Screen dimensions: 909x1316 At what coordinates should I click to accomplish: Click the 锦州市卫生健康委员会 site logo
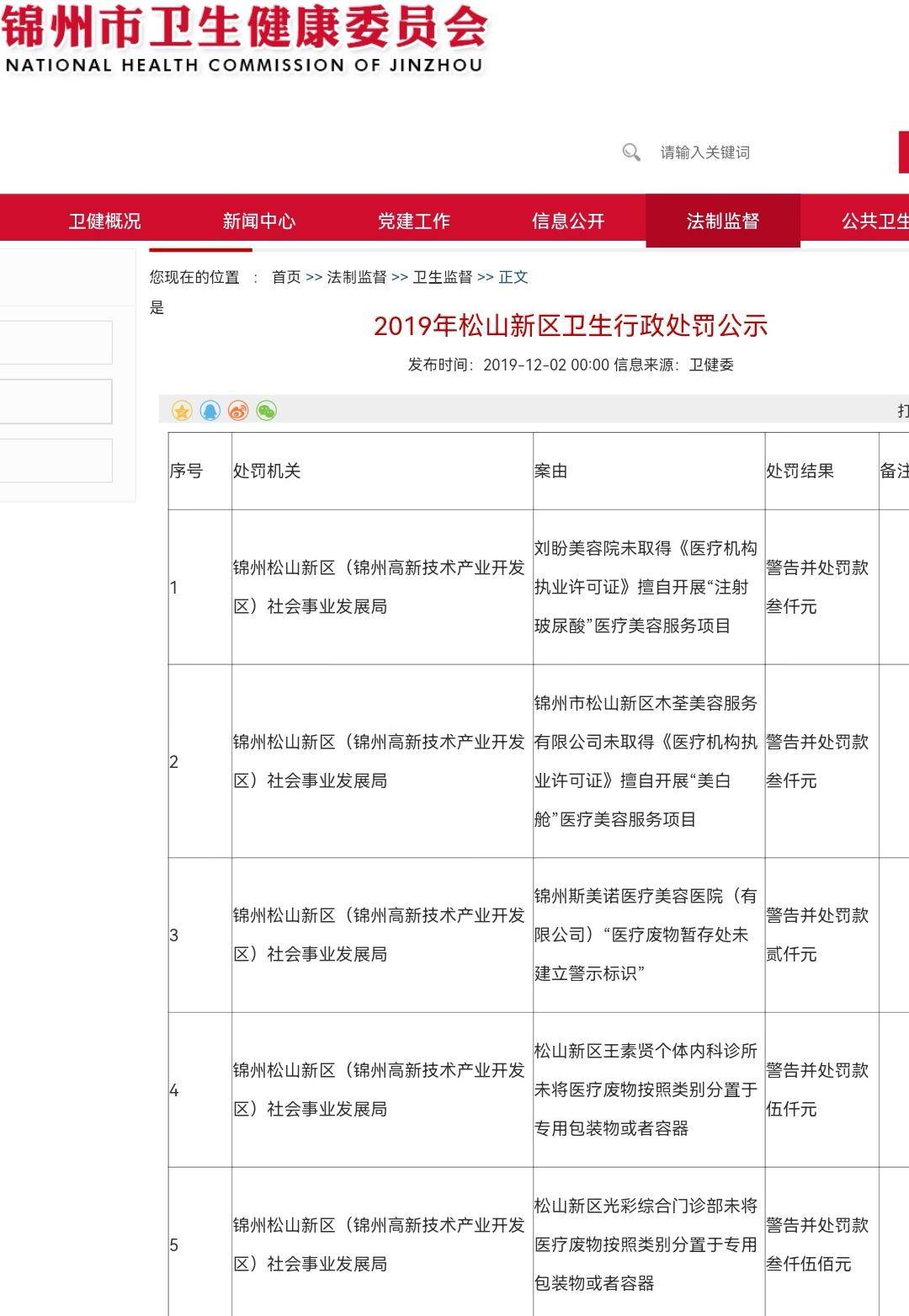(244, 39)
